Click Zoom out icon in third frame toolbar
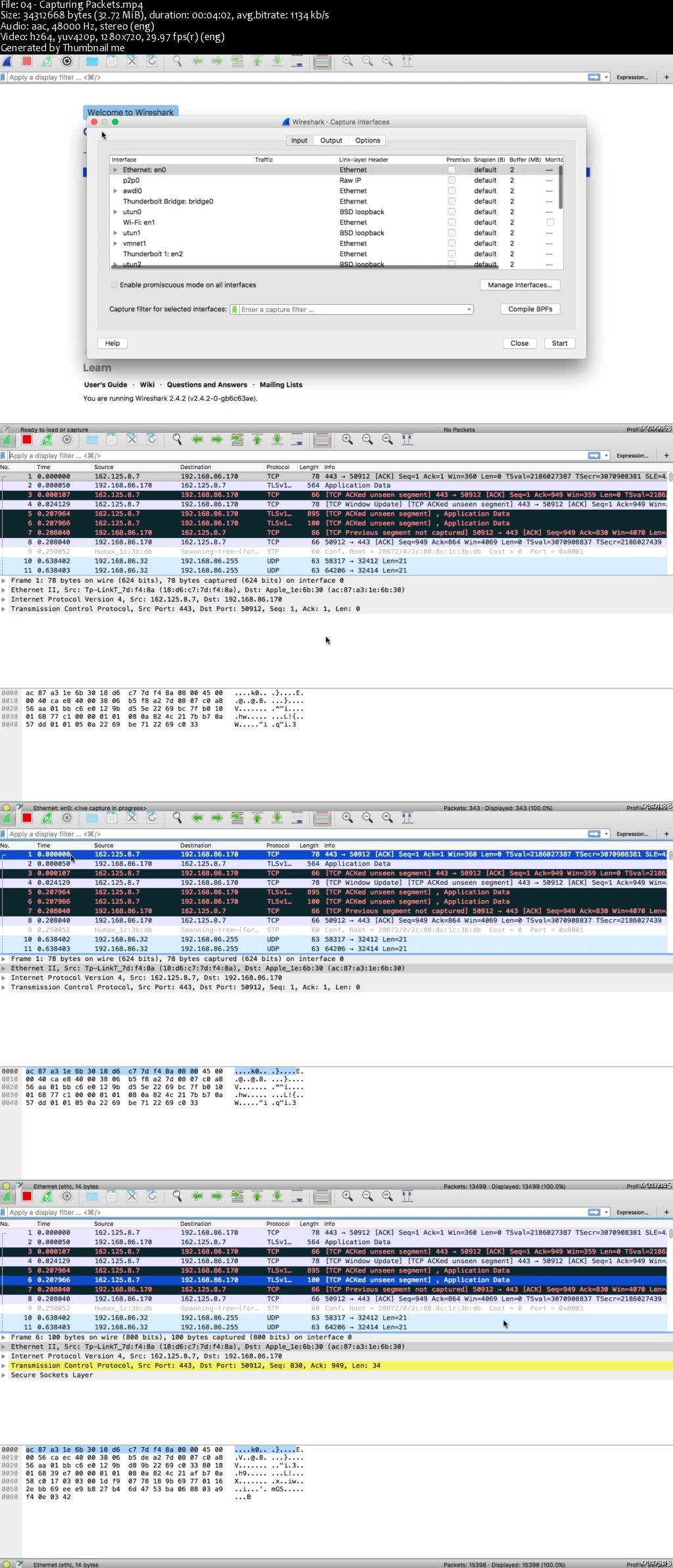 pyautogui.click(x=367, y=818)
